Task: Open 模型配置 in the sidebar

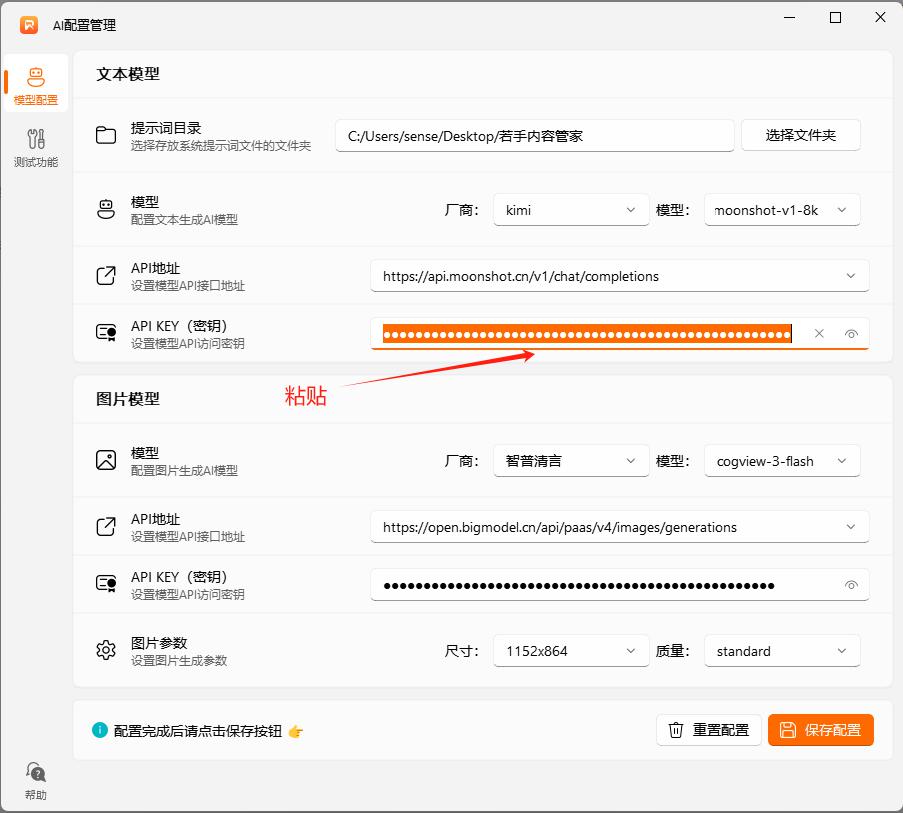Action: coord(36,85)
